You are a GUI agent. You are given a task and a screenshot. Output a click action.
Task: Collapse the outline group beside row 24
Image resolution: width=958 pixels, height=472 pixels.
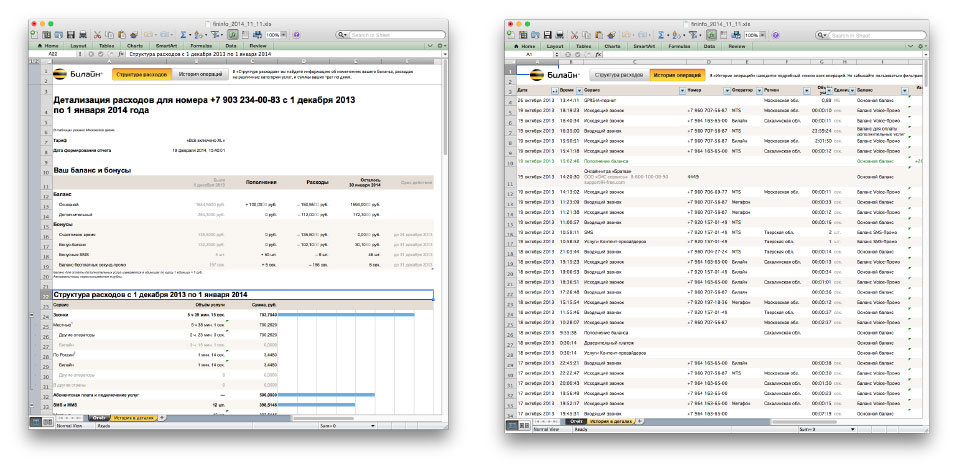[x=33, y=315]
